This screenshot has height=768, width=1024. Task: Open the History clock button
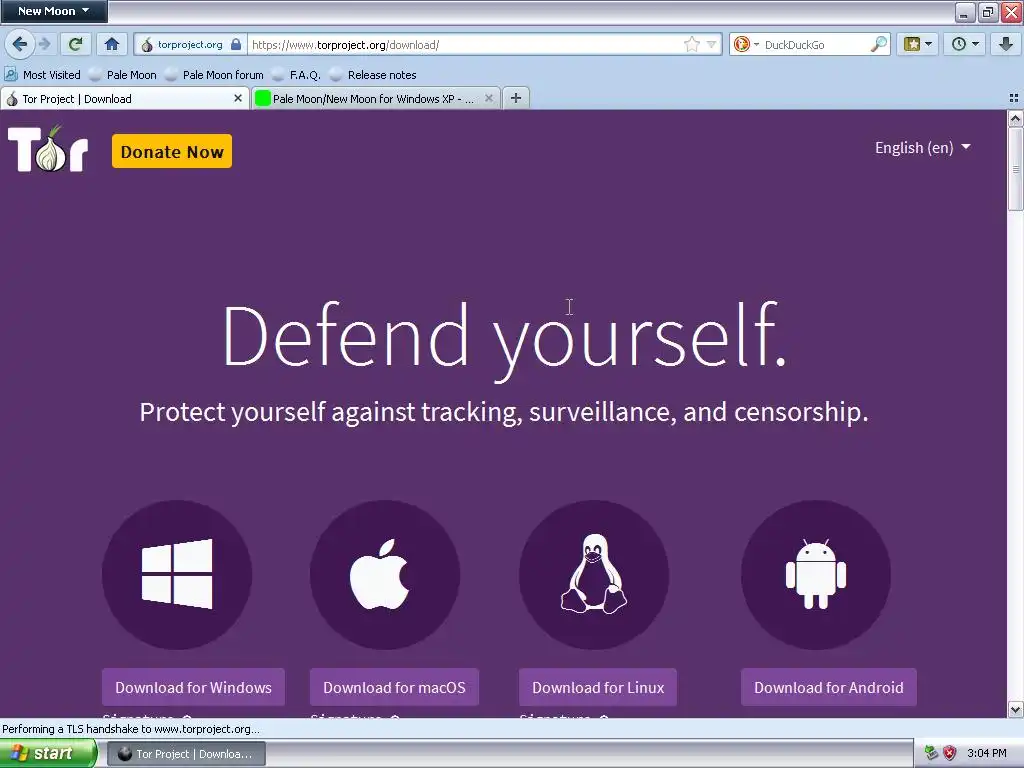(x=965, y=44)
